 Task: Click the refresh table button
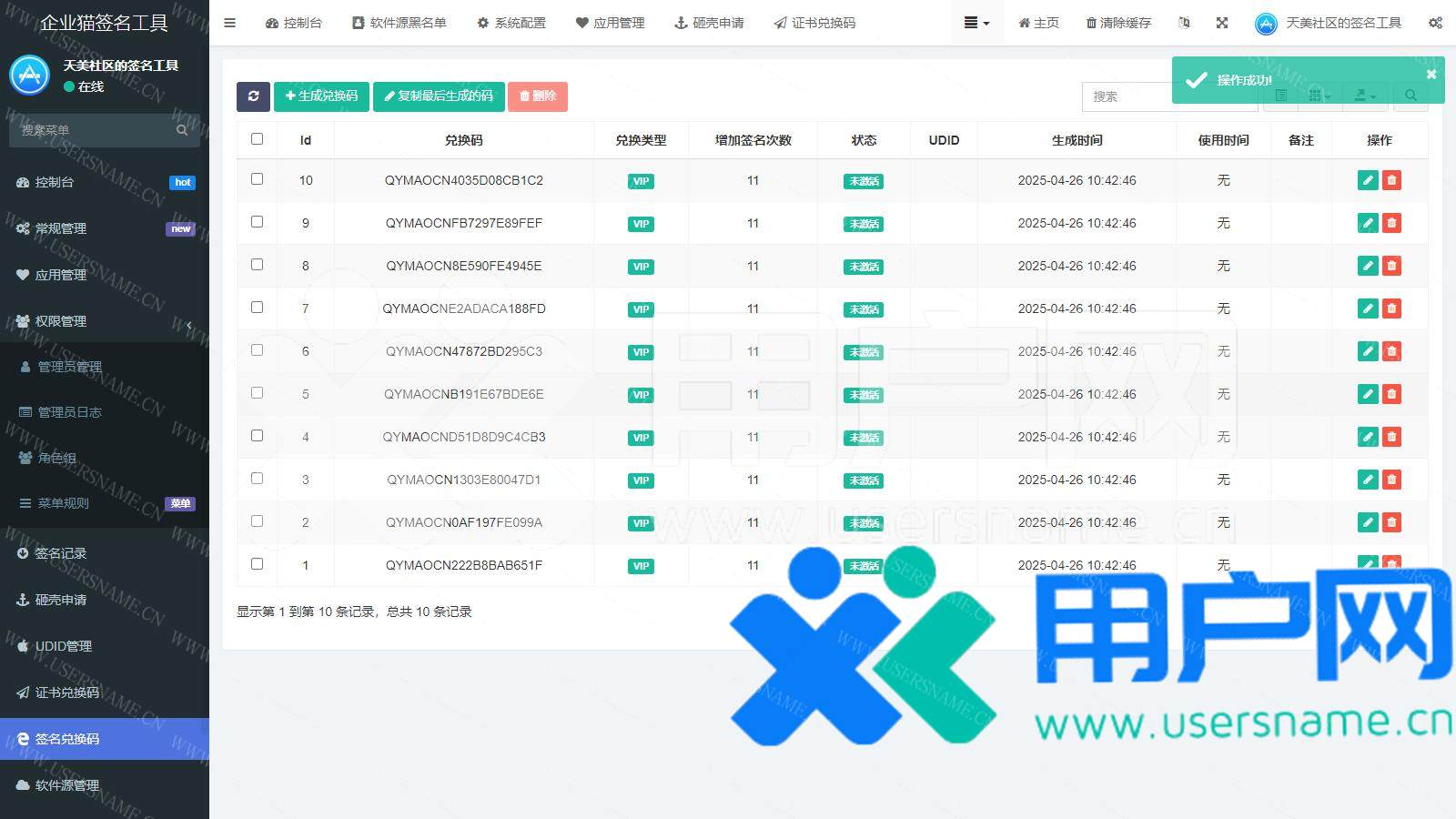253,96
